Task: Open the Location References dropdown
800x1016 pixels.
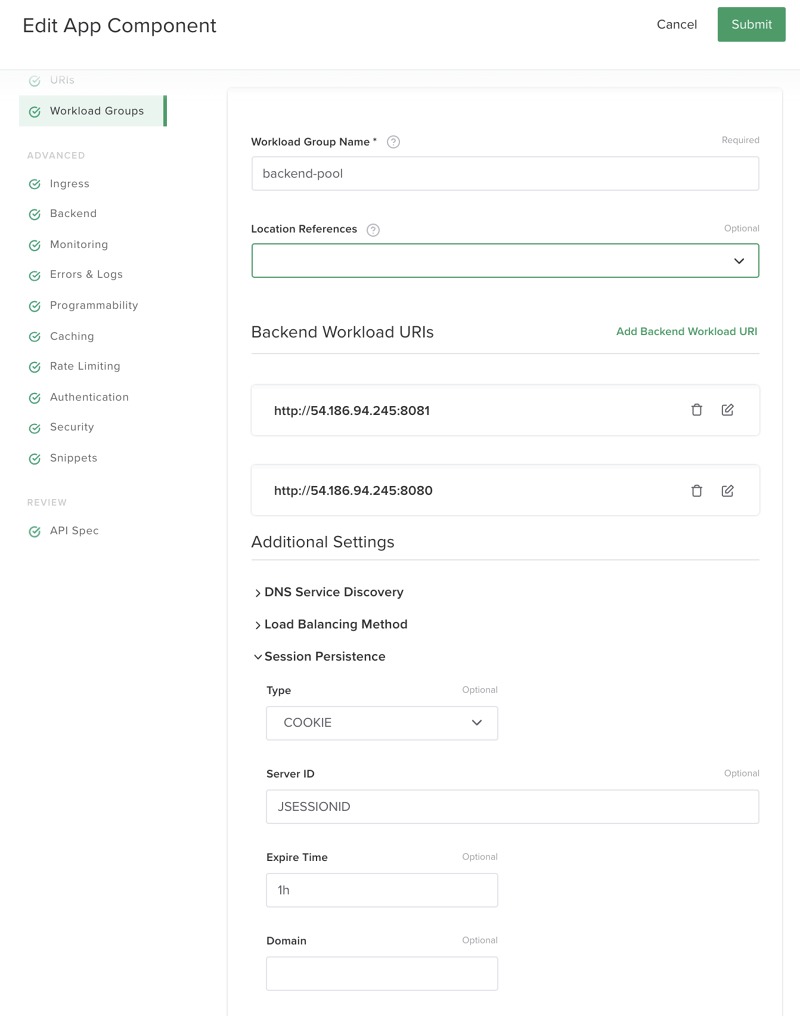Action: 505,261
